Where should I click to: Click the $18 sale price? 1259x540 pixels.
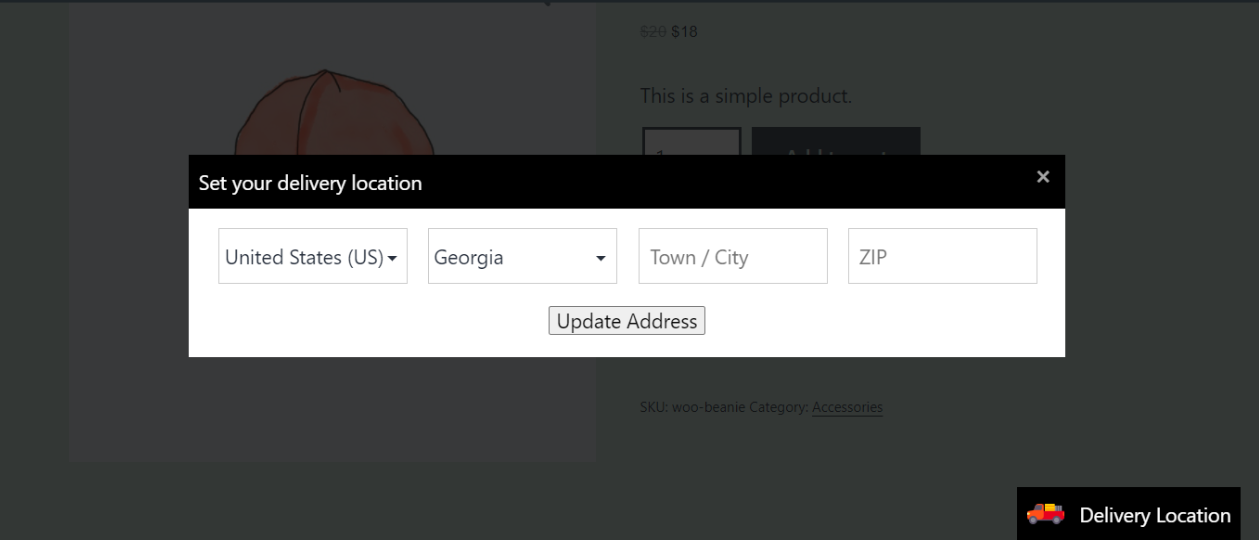point(684,31)
